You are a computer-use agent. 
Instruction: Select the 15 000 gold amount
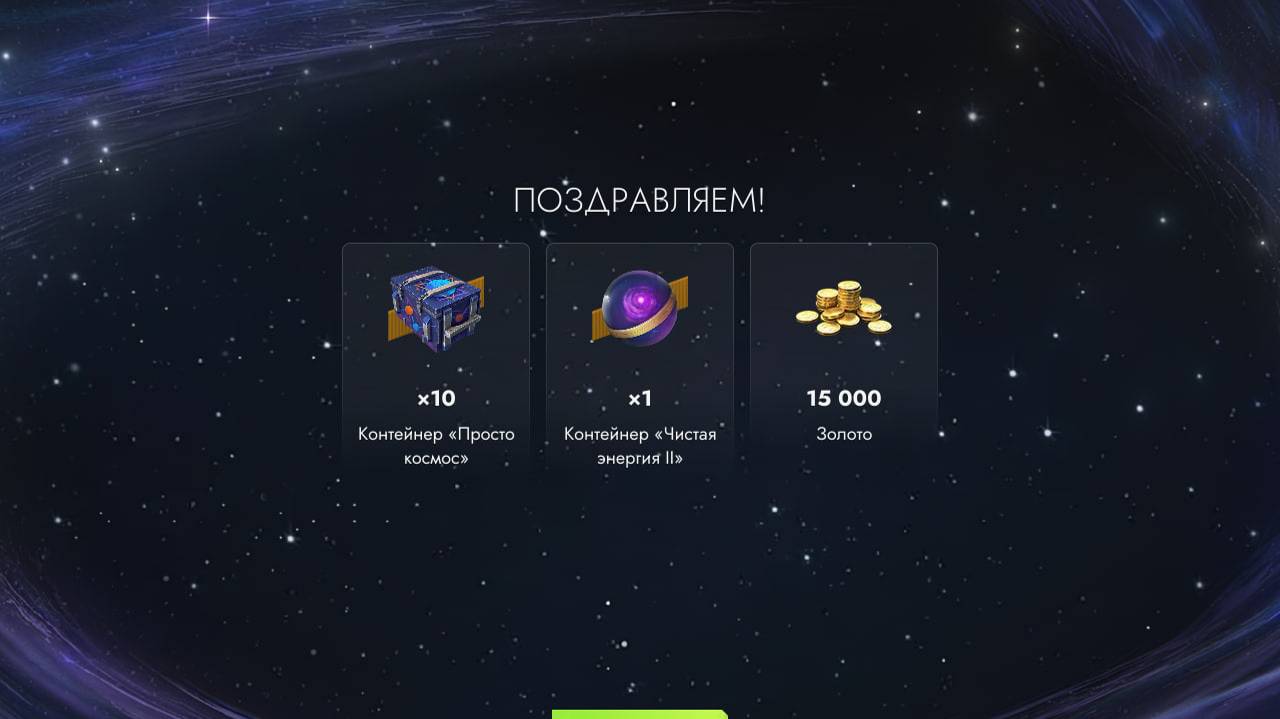click(844, 398)
